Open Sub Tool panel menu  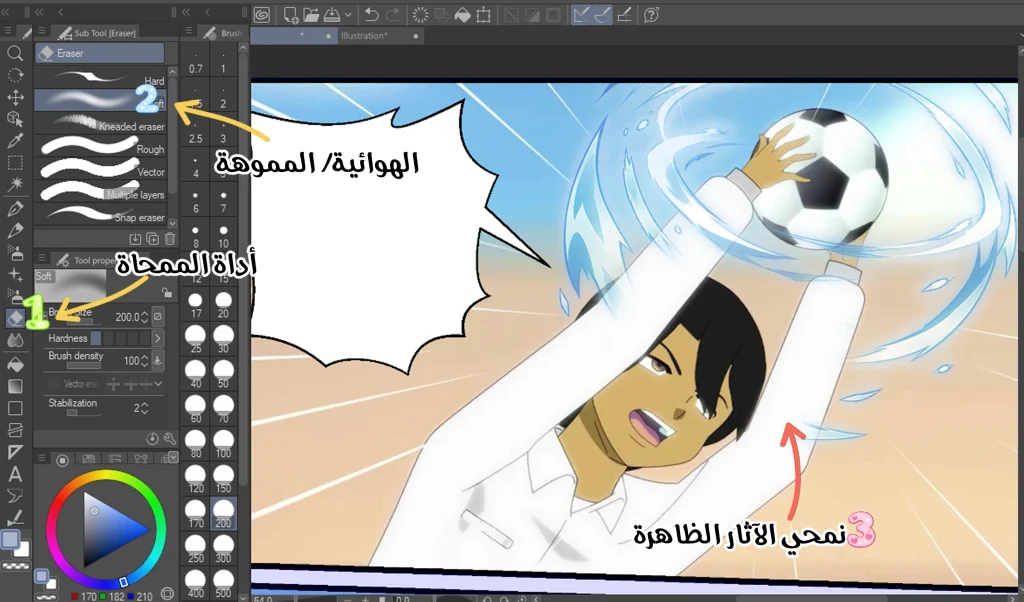tap(40, 31)
